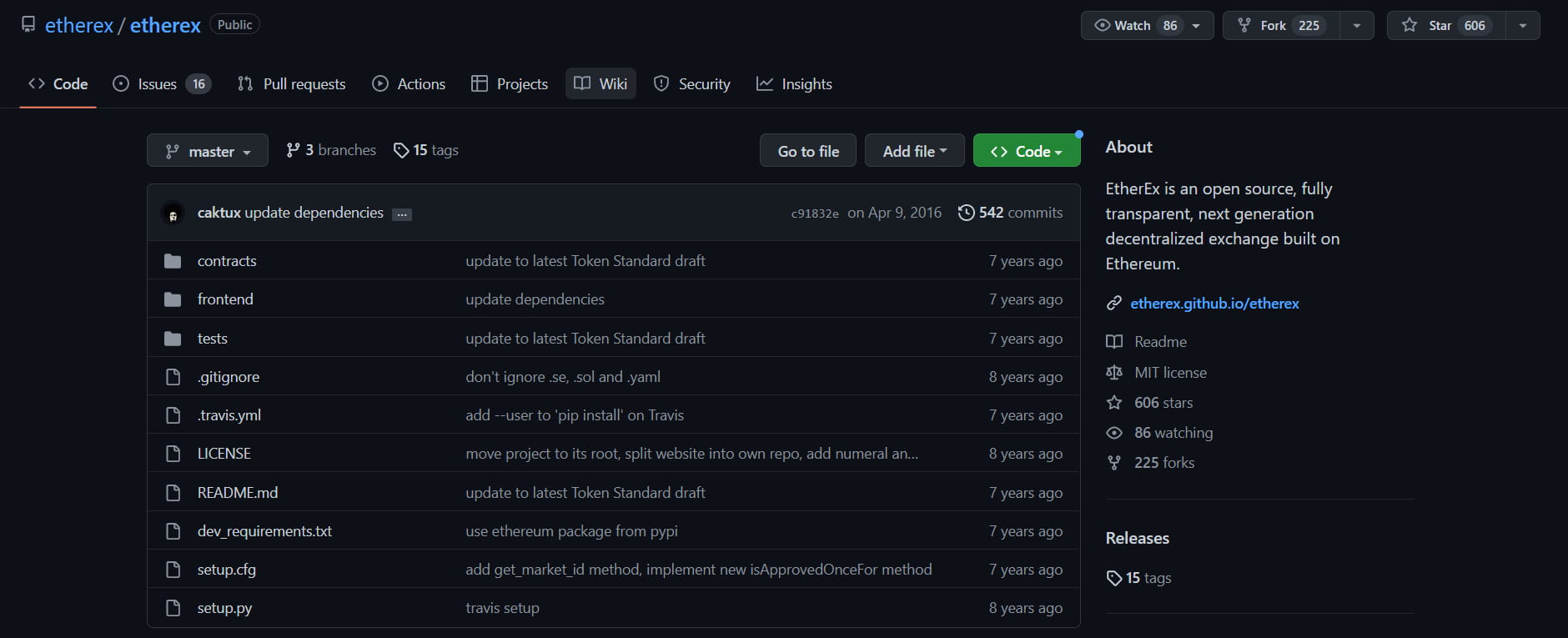
Task: Click the fork icon beside 225 forks
Action: tap(1113, 463)
